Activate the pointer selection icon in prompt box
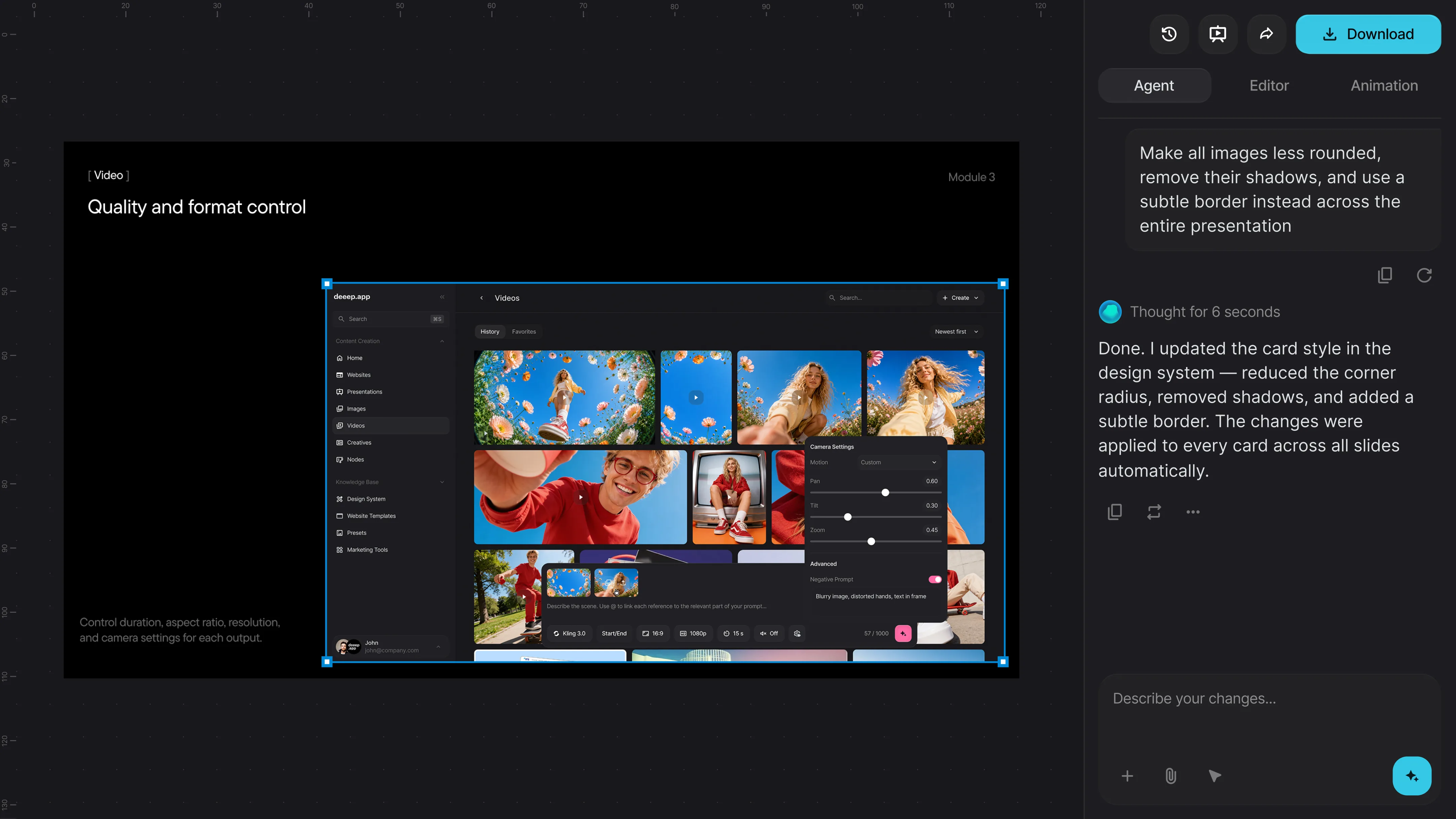Image resolution: width=1456 pixels, height=819 pixels. pos(1215,776)
